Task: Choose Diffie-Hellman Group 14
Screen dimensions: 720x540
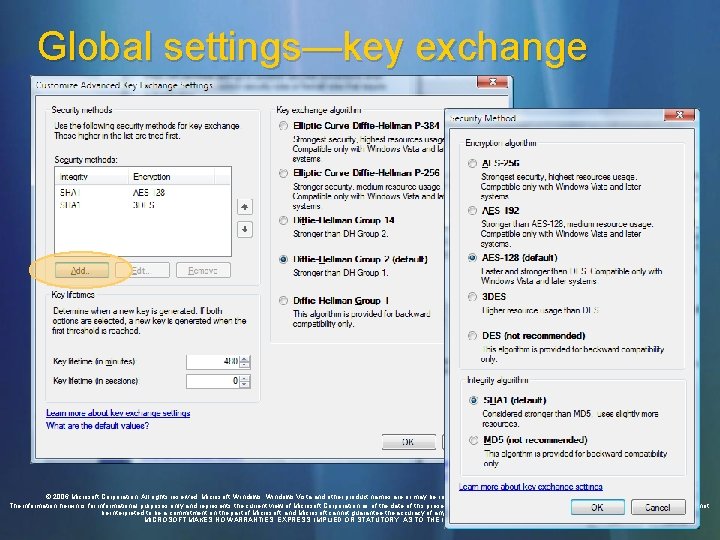Action: (283, 220)
